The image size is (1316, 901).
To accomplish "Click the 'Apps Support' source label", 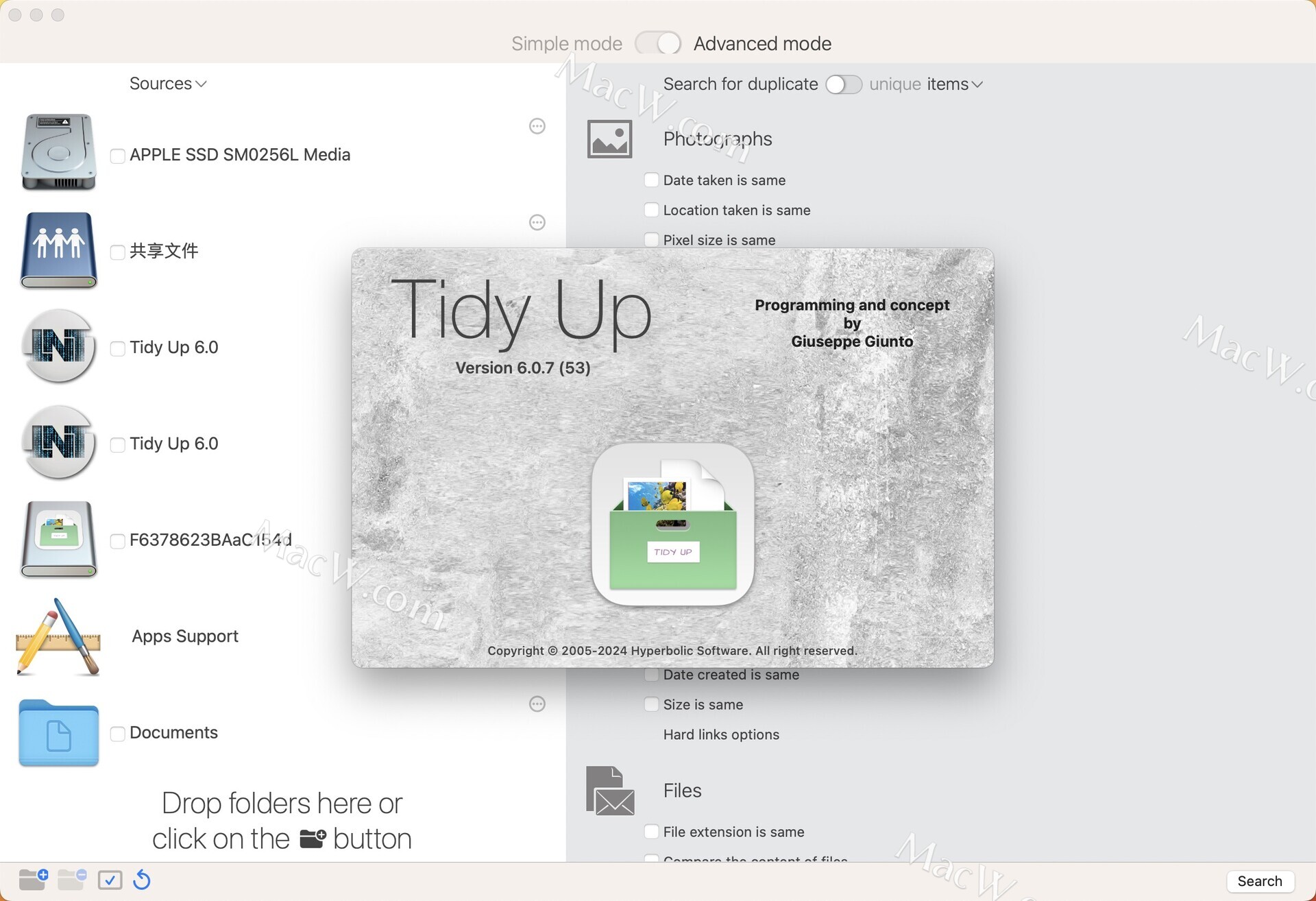I will [185, 636].
